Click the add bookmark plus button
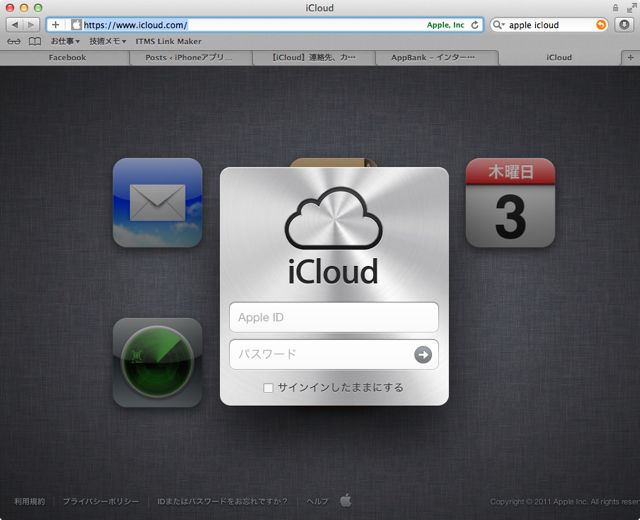Screen dimensions: 640x520 point(56,25)
